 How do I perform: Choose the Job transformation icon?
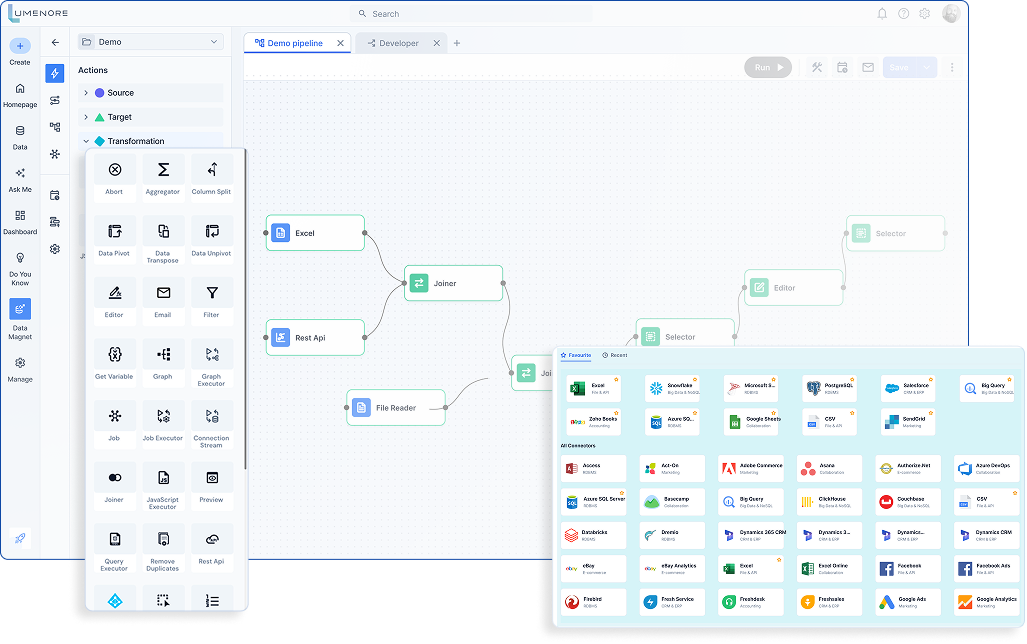[x=115, y=417]
